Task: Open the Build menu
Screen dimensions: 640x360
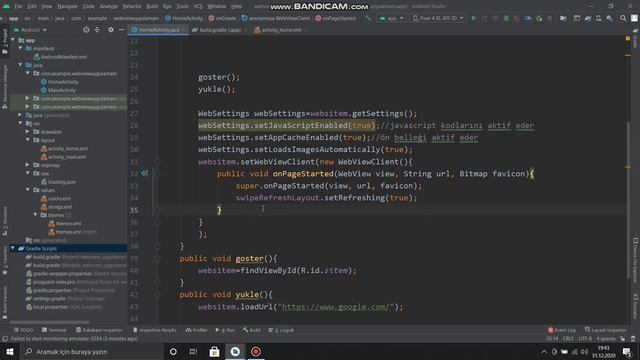Action: click(152, 6)
